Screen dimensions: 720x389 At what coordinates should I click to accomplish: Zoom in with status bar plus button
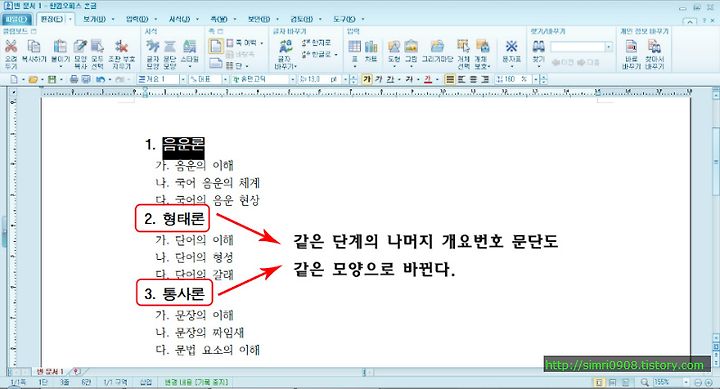709,382
